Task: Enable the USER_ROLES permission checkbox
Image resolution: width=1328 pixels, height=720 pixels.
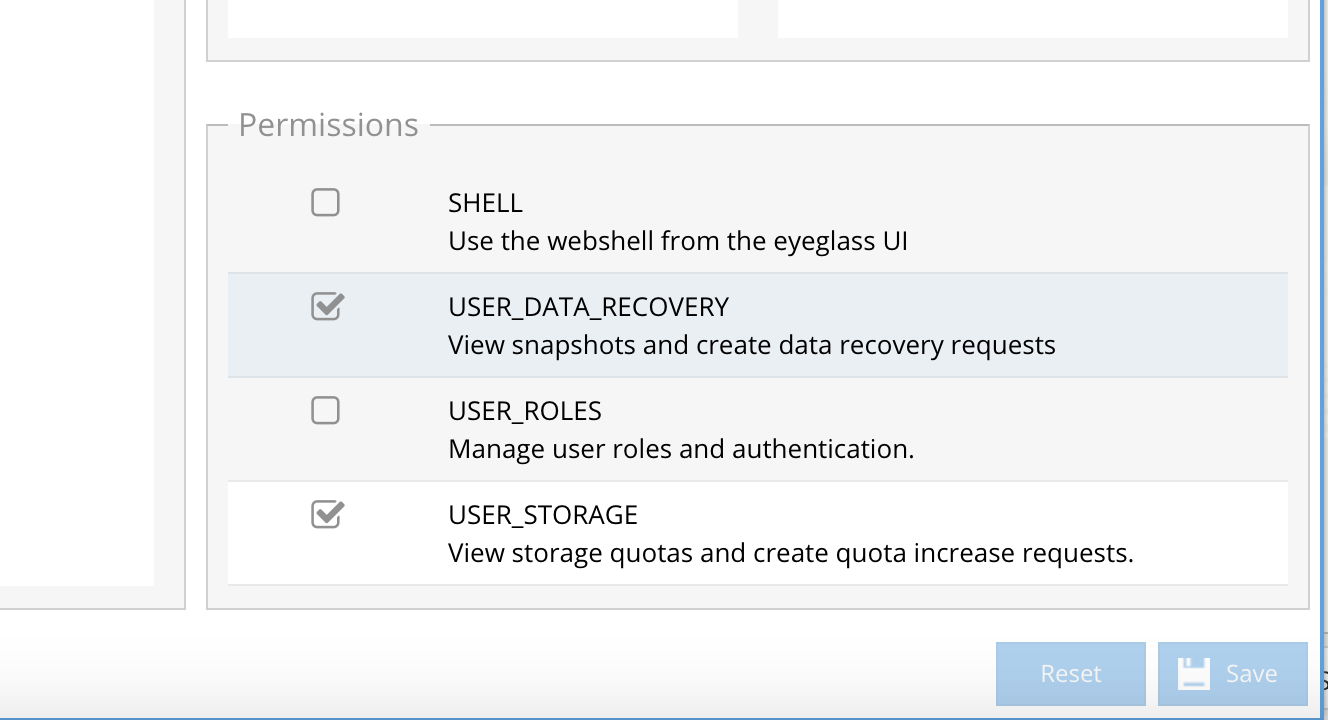Action: pos(325,411)
